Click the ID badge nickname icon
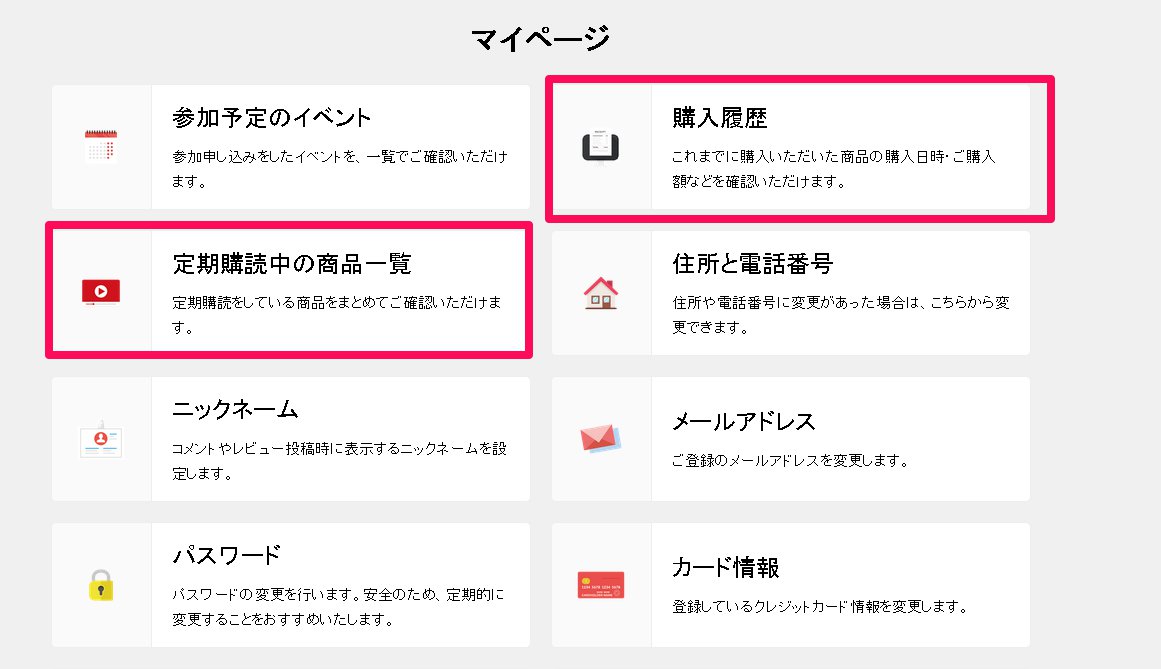Screen dimensions: 1161x669 (101, 438)
